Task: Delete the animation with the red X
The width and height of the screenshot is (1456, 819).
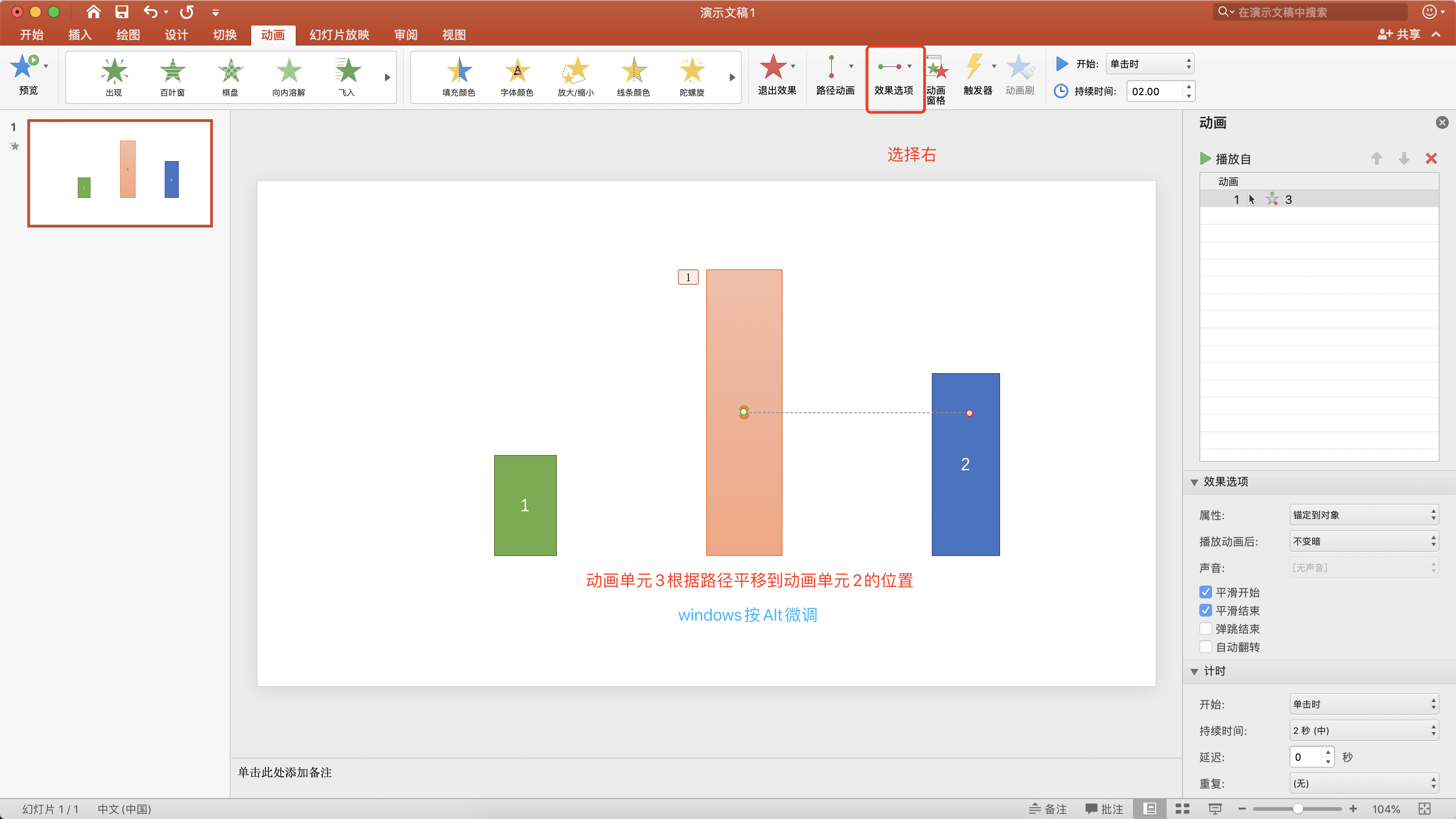Action: 1431,159
